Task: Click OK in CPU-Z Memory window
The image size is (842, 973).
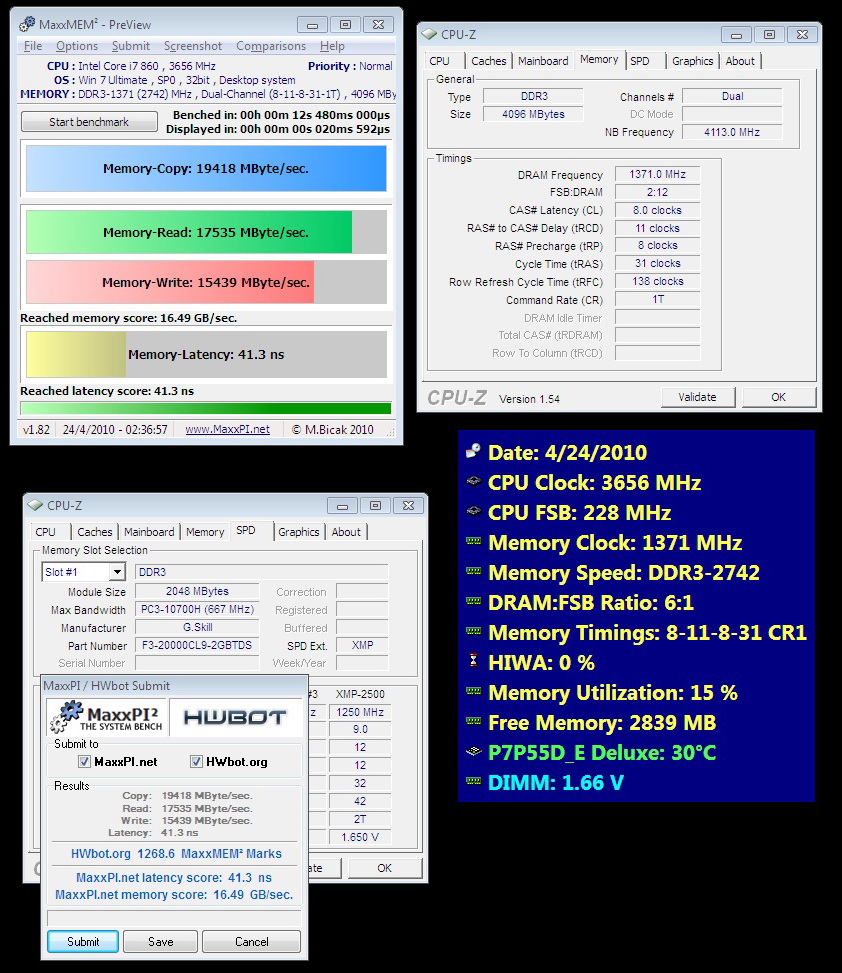Action: tap(779, 397)
